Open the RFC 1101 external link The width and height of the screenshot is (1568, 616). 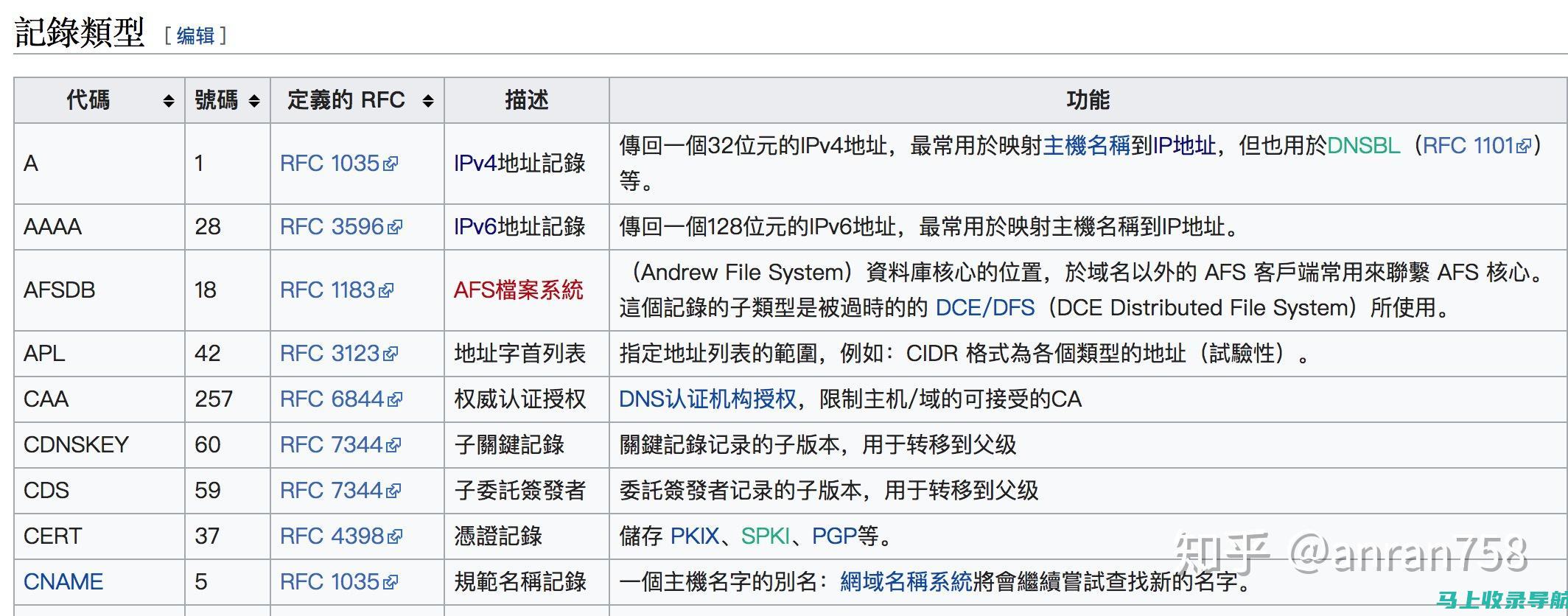click(x=1477, y=145)
